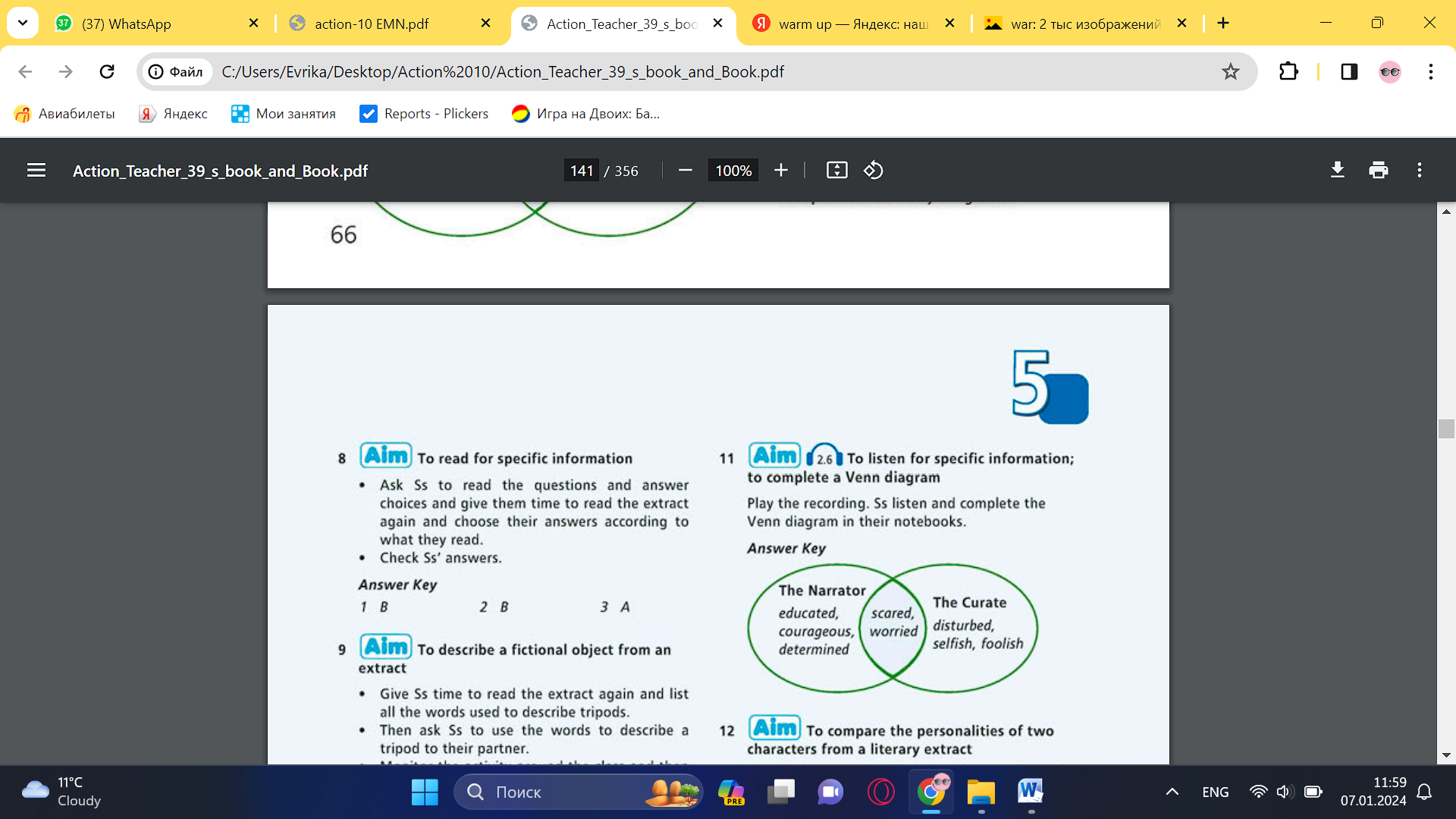Open the PDF sidebar menu icon
1456x819 pixels.
tap(36, 171)
